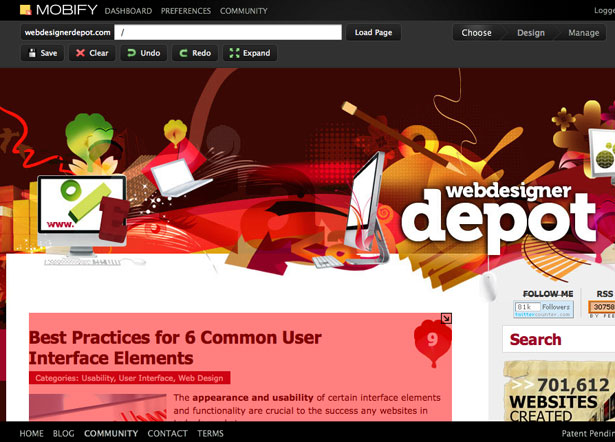Switch to the Manage step tab
This screenshot has height=442, width=615.
click(584, 33)
